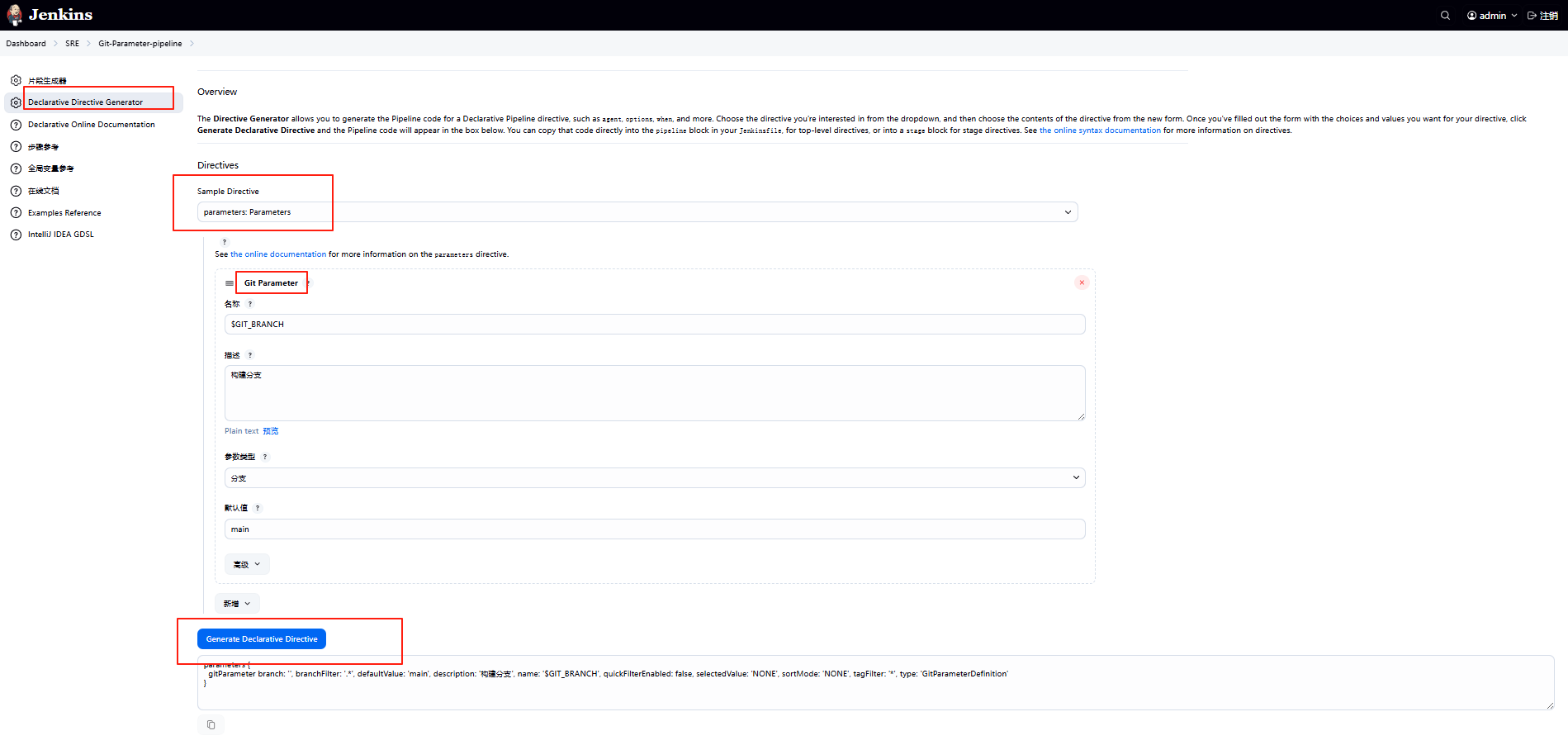Open the admin user menu
Screen dimensions: 1568x745
[x=1492, y=16]
